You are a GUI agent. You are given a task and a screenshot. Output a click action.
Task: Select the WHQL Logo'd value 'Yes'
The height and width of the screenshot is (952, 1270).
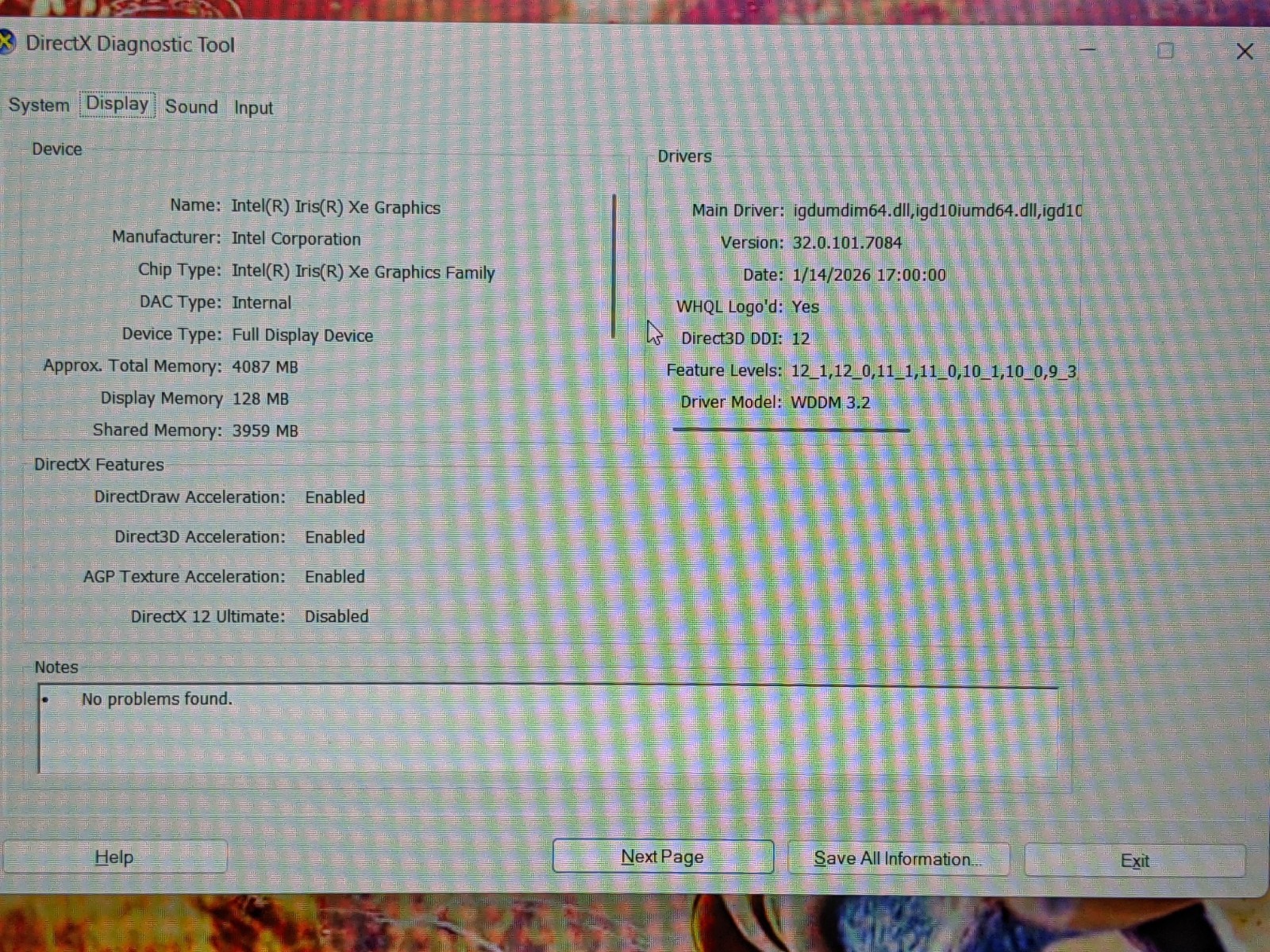tap(805, 307)
